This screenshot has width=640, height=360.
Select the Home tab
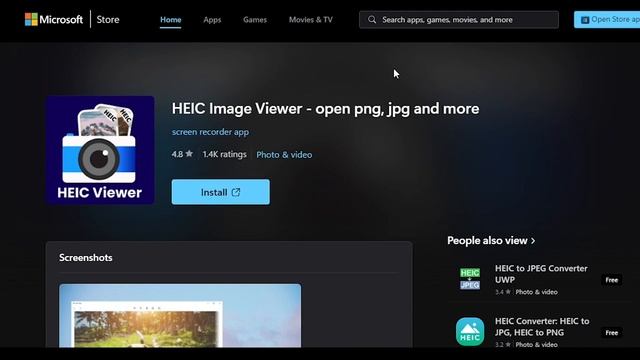coord(171,20)
